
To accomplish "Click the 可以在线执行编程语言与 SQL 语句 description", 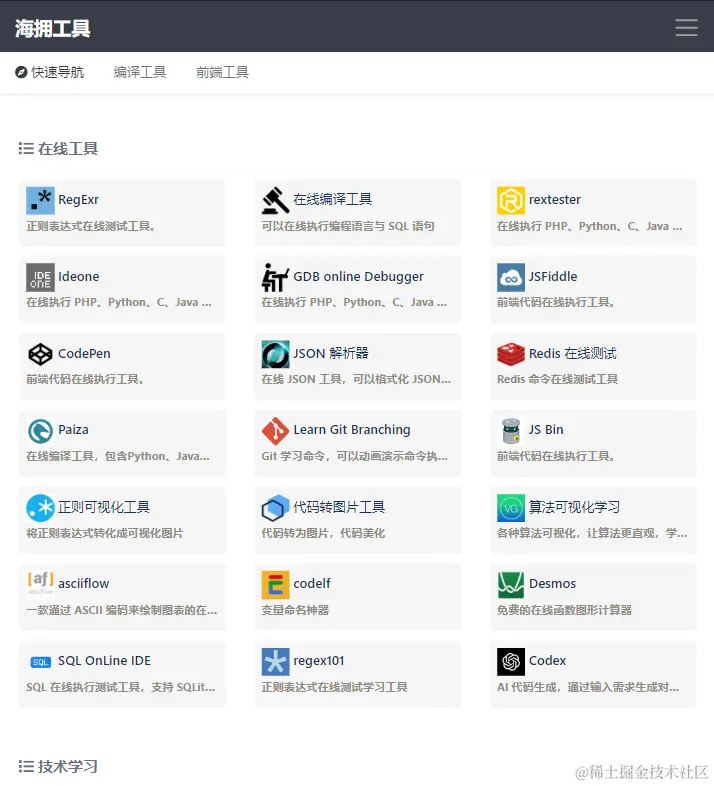I will pos(348,226).
